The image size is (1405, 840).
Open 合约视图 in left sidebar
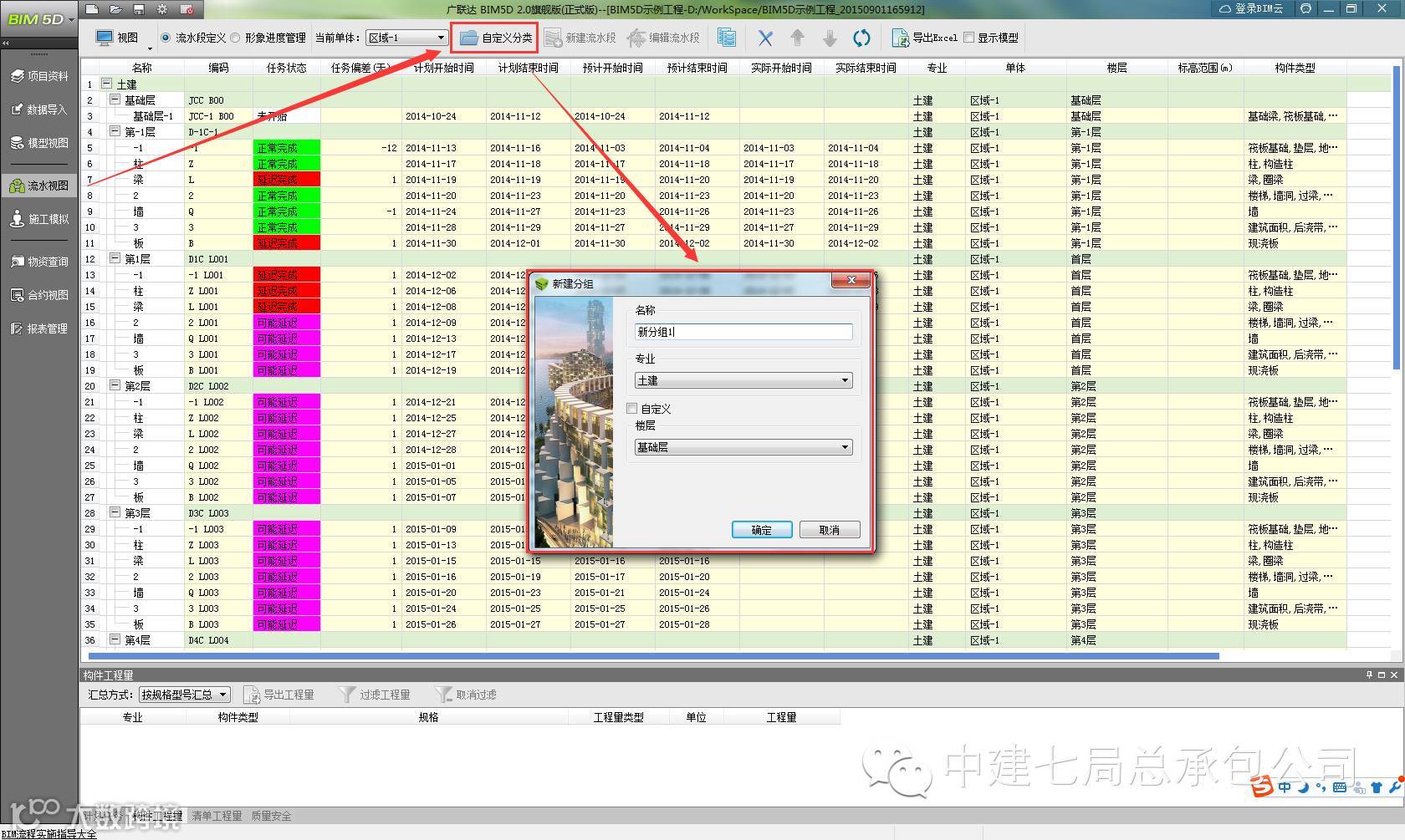39,295
